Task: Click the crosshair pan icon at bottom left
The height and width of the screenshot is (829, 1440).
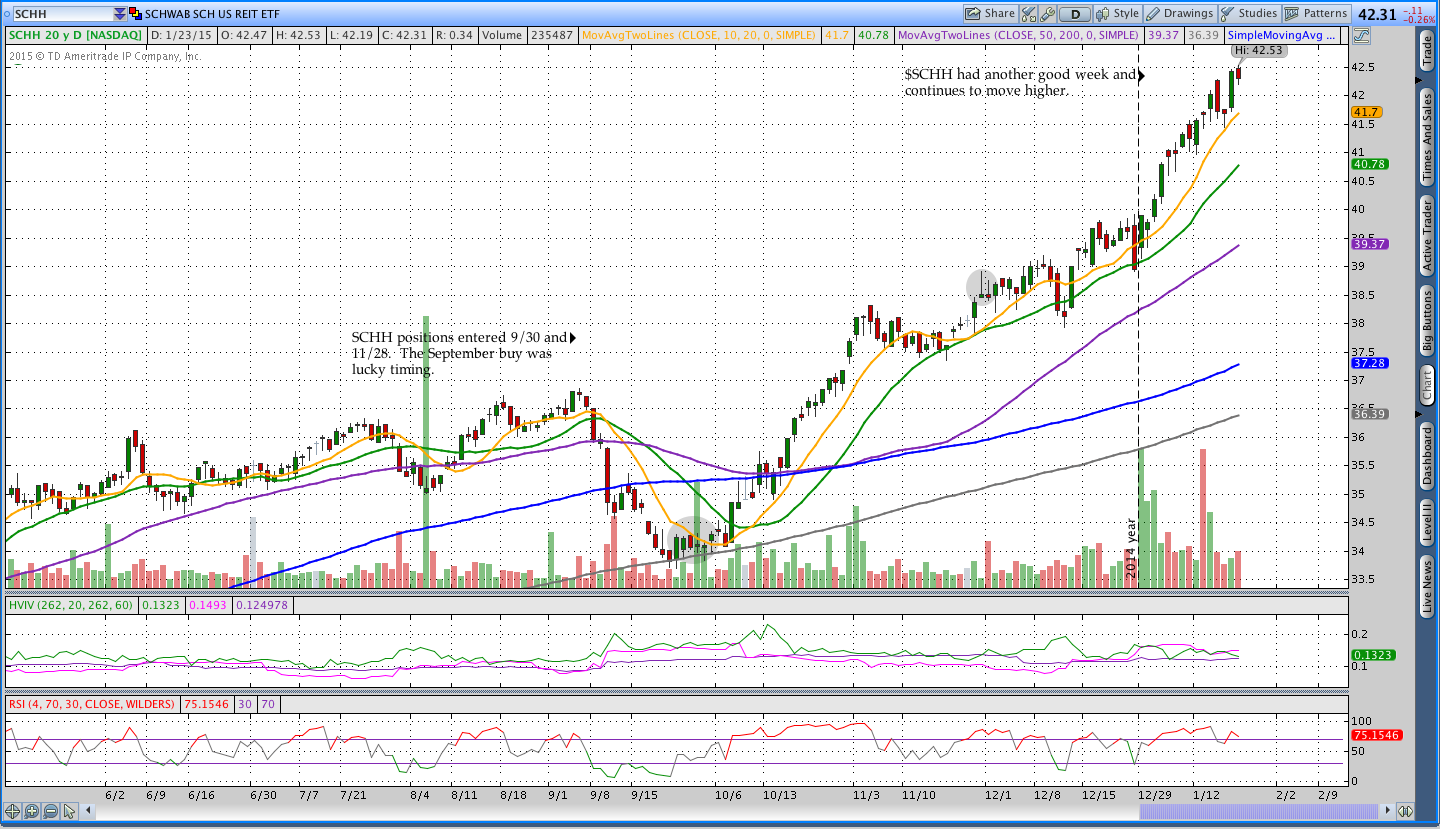Action: pos(13,811)
